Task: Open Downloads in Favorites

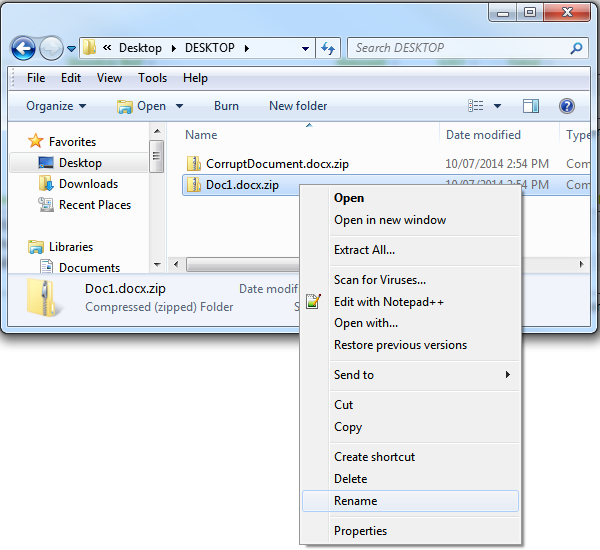Action: [x=88, y=184]
